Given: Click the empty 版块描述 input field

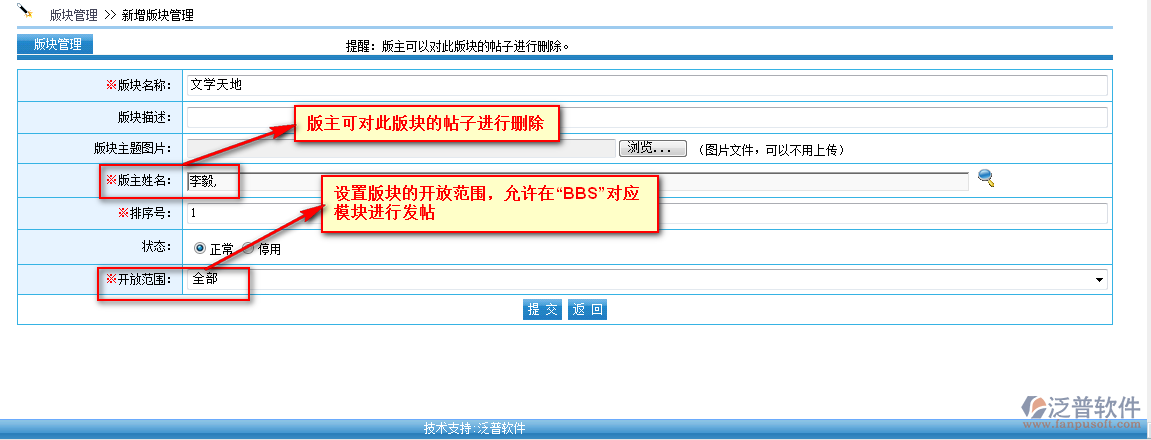Looking at the screenshot, I should 647,118.
